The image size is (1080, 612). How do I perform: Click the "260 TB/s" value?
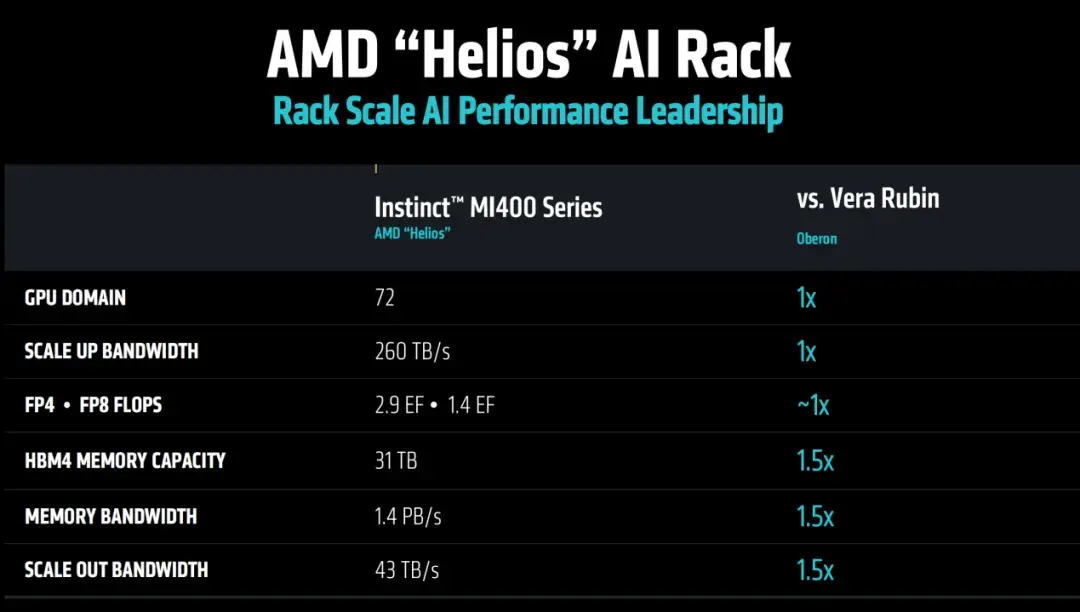(412, 351)
